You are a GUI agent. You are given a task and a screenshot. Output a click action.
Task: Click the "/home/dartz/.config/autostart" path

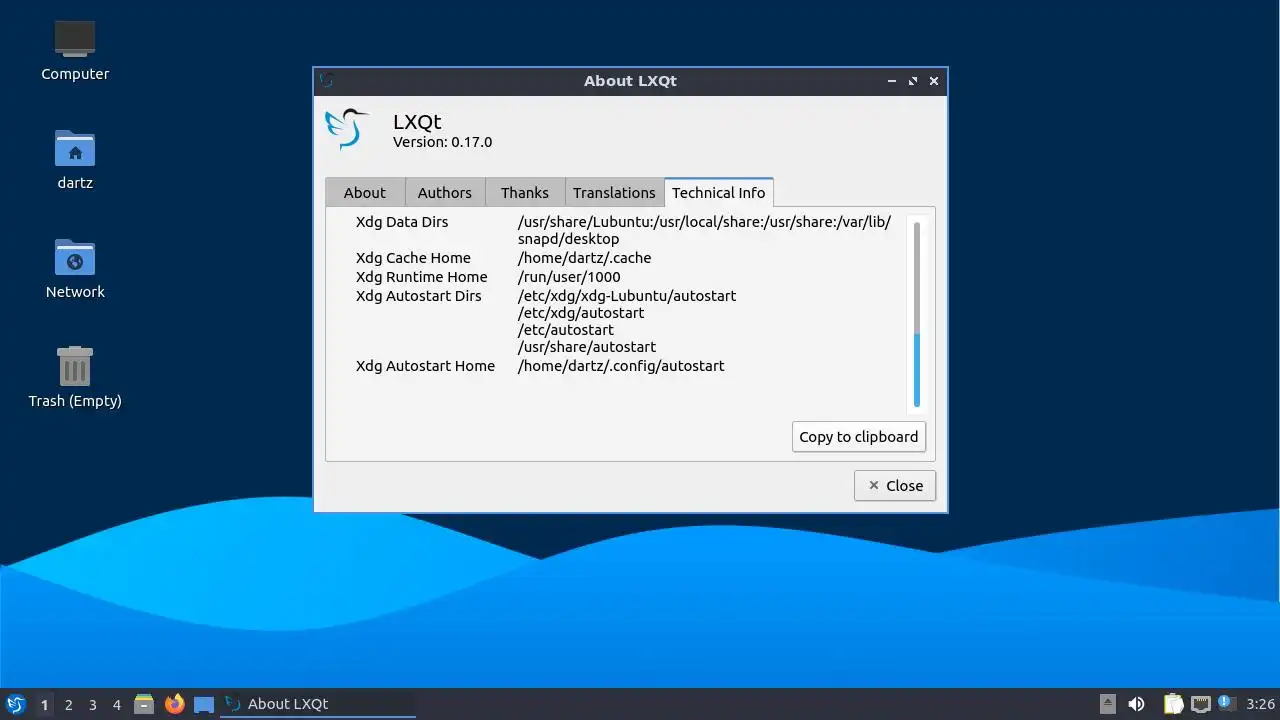tap(621, 366)
